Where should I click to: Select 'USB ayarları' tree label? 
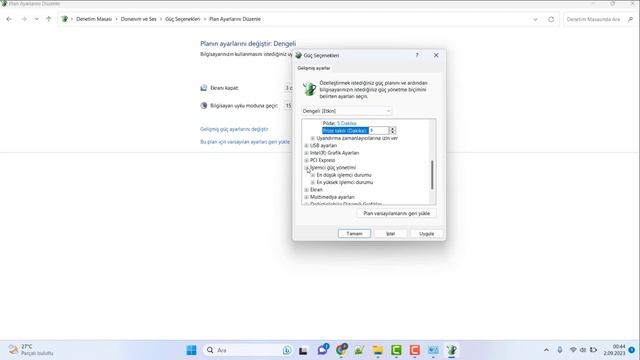click(323, 146)
